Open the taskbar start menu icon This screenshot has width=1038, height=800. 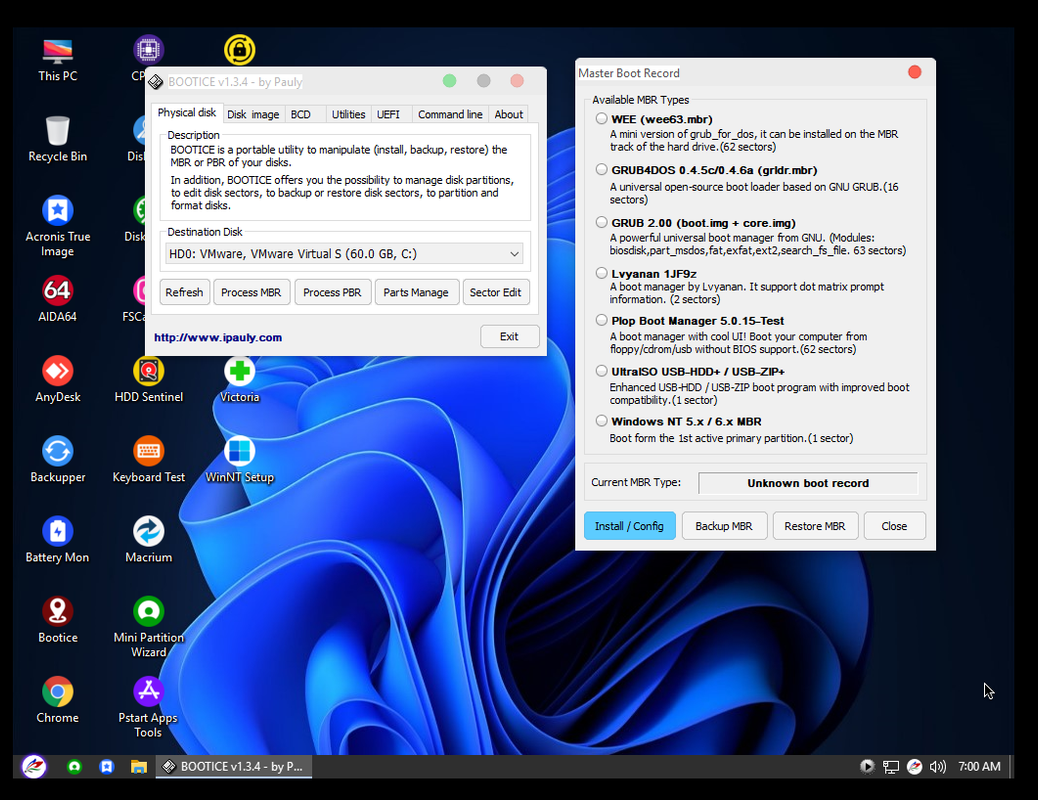click(34, 766)
